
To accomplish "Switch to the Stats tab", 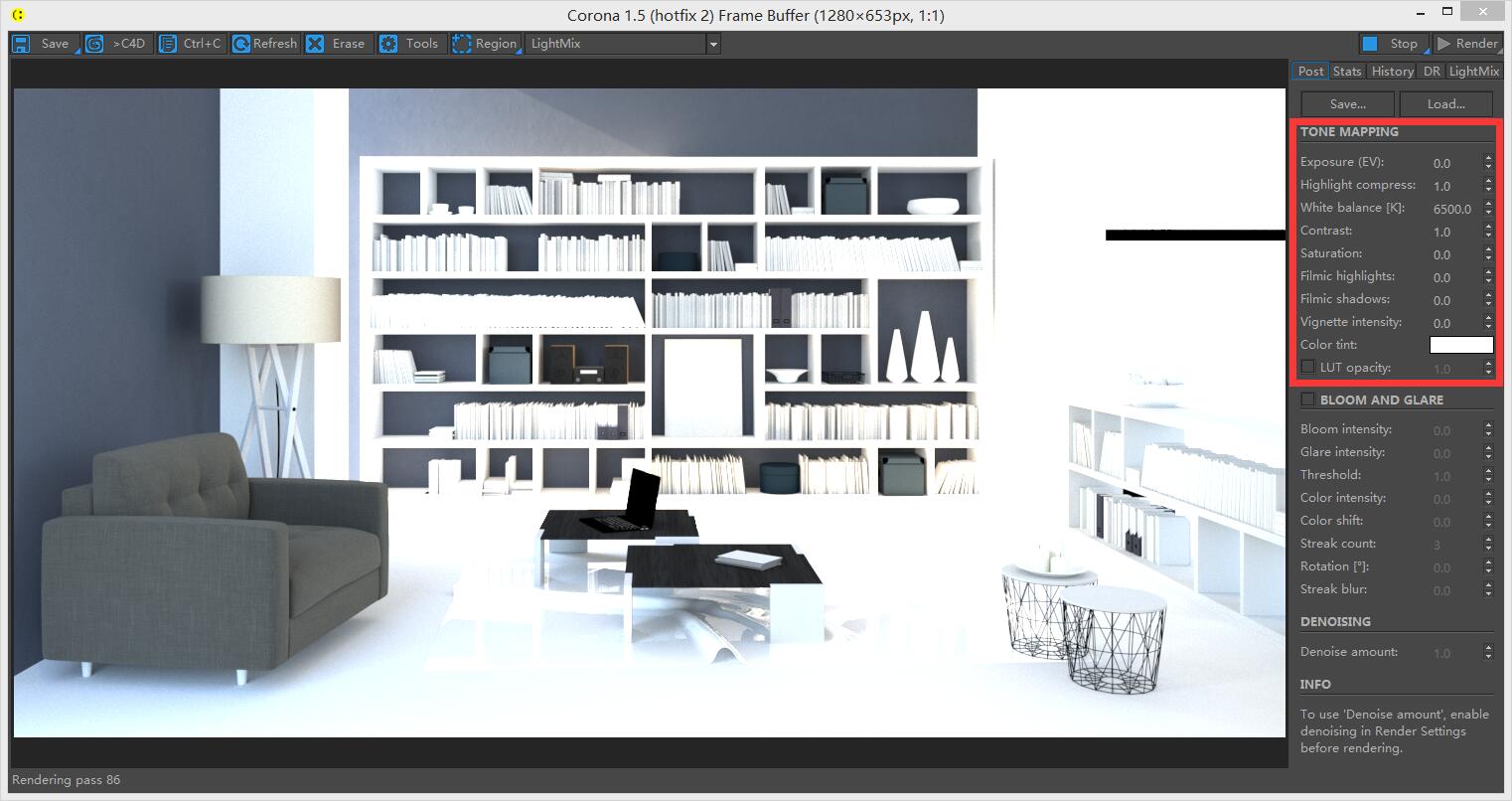I will click(1347, 72).
